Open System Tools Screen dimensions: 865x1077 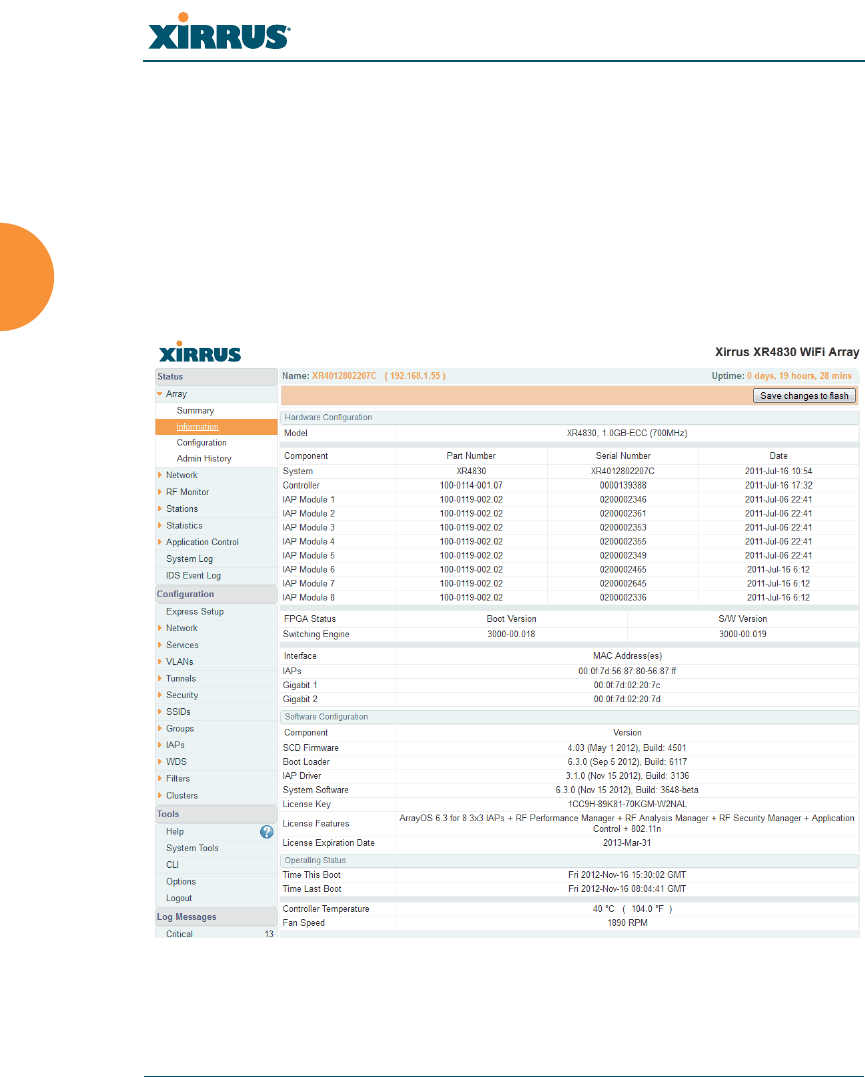tap(192, 848)
